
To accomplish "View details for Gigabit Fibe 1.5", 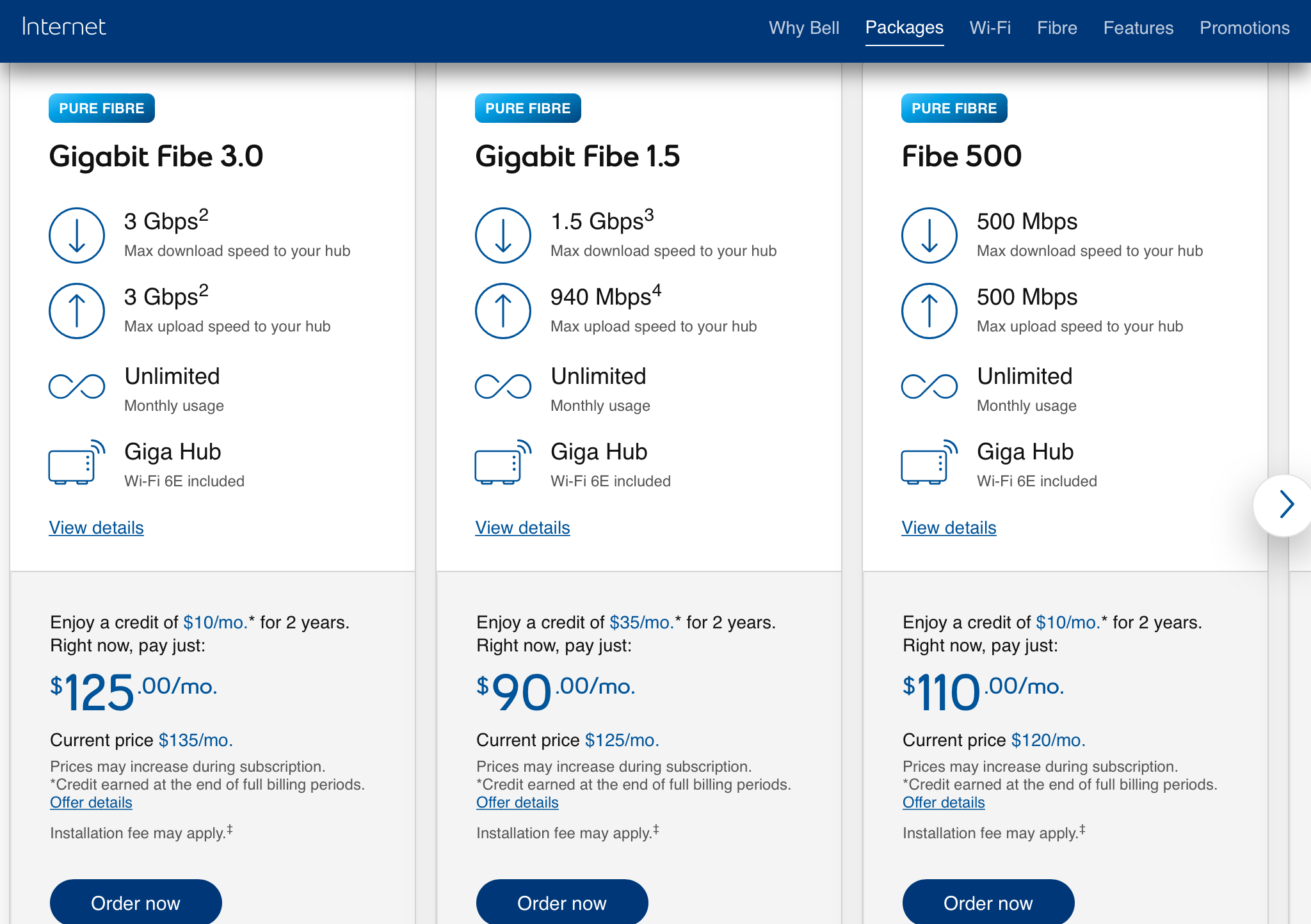I will pyautogui.click(x=522, y=528).
